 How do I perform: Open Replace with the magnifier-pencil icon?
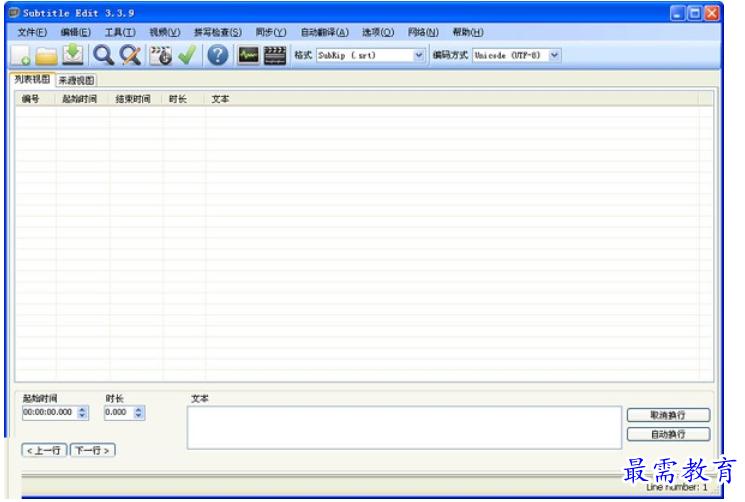pyautogui.click(x=130, y=55)
